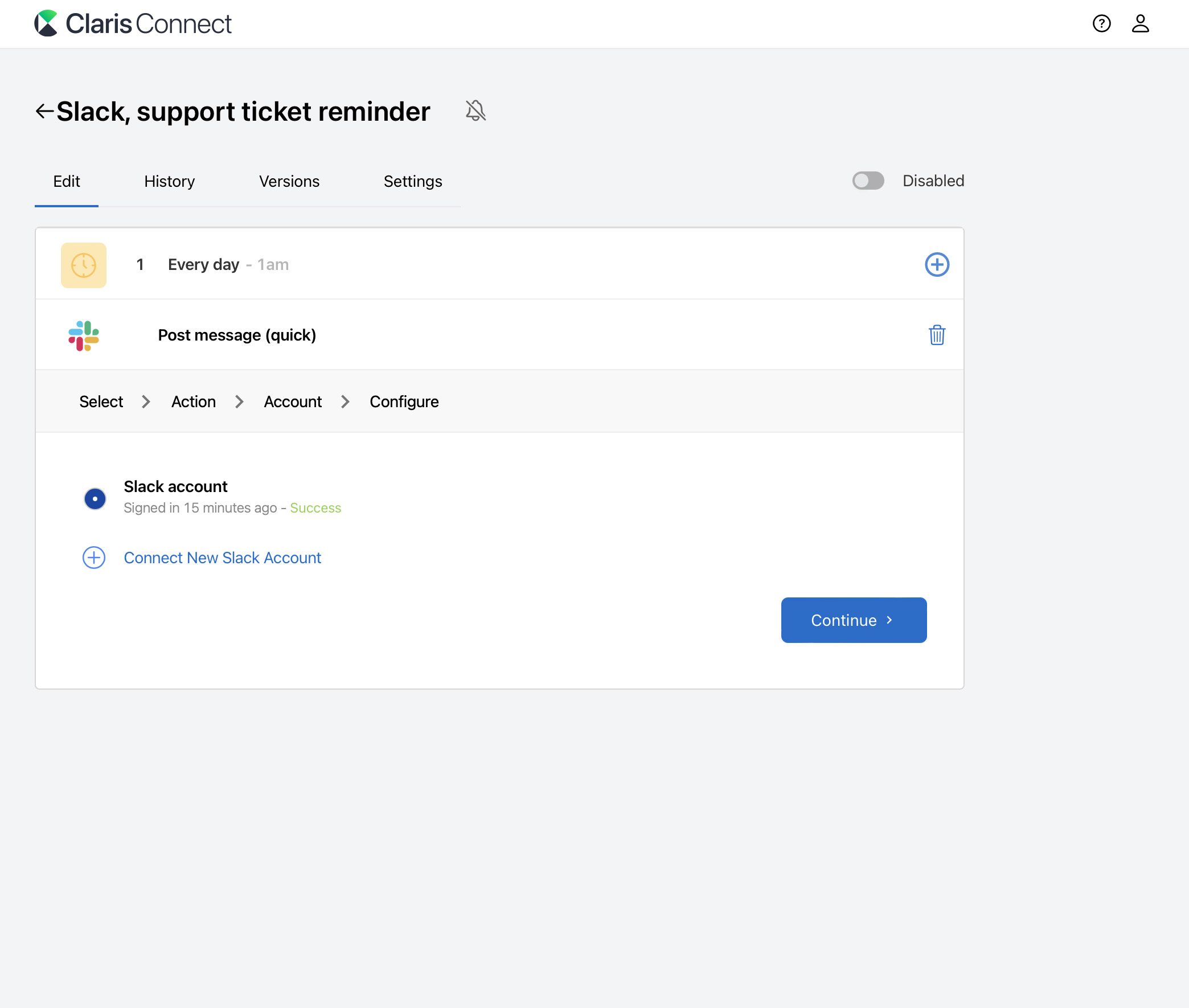Click the Claris Connect logo

pyautogui.click(x=133, y=23)
